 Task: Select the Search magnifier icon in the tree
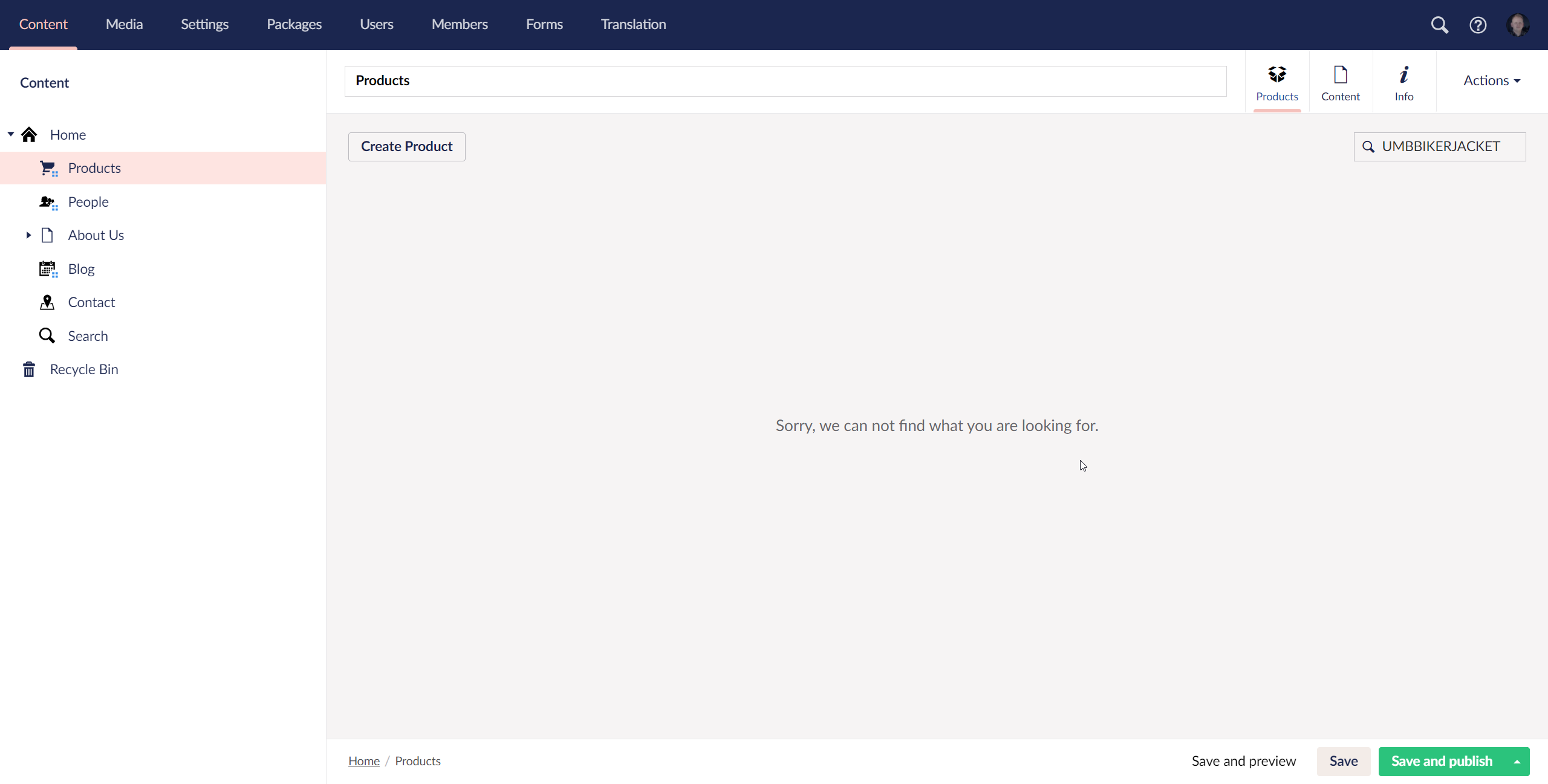47,335
